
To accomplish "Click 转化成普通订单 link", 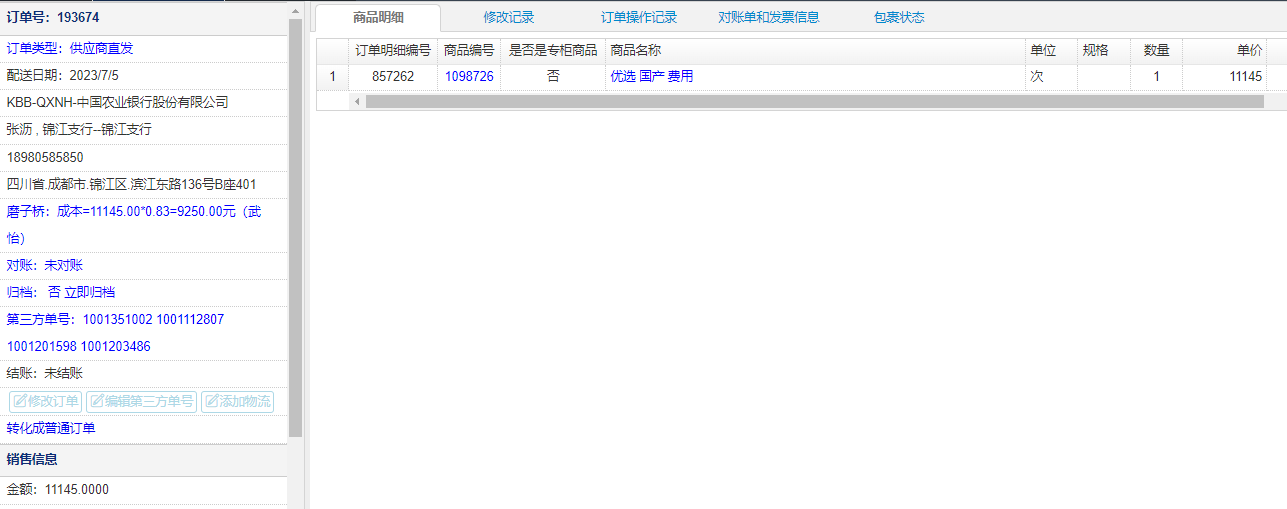I will tap(51, 428).
